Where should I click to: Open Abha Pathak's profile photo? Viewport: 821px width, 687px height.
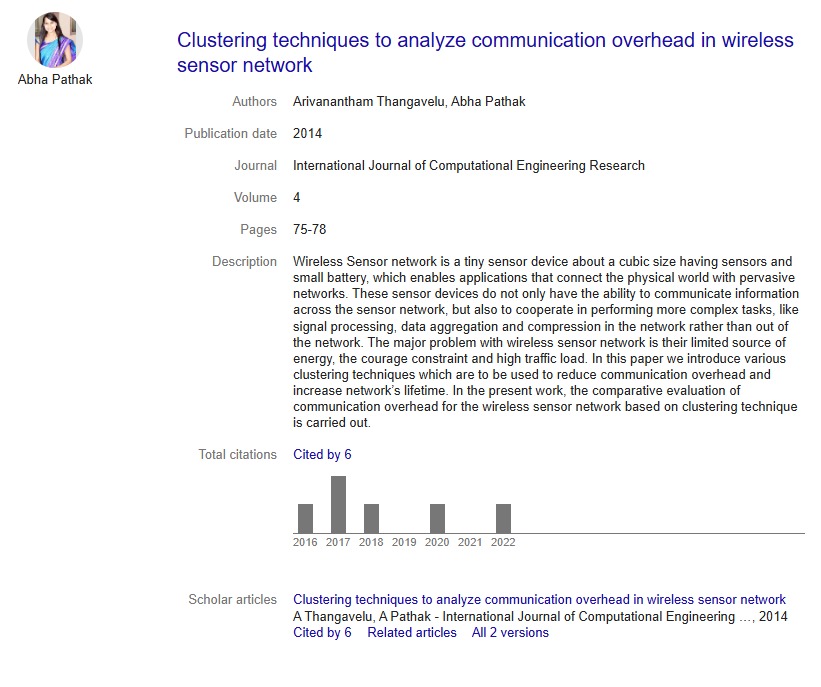[55, 40]
